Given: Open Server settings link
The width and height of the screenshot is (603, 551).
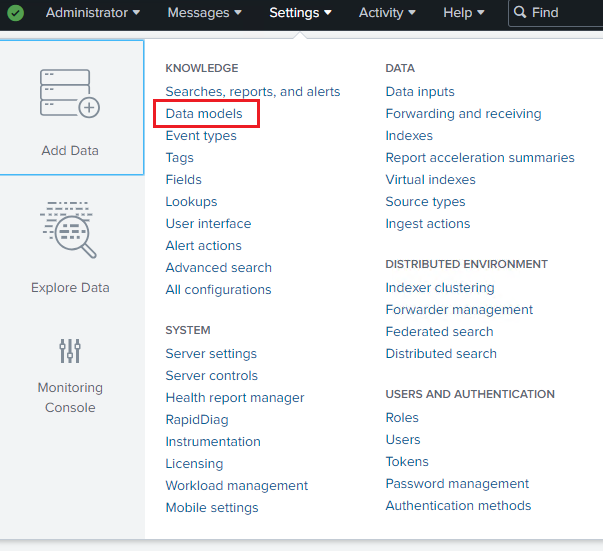Looking at the screenshot, I should coord(211,354).
